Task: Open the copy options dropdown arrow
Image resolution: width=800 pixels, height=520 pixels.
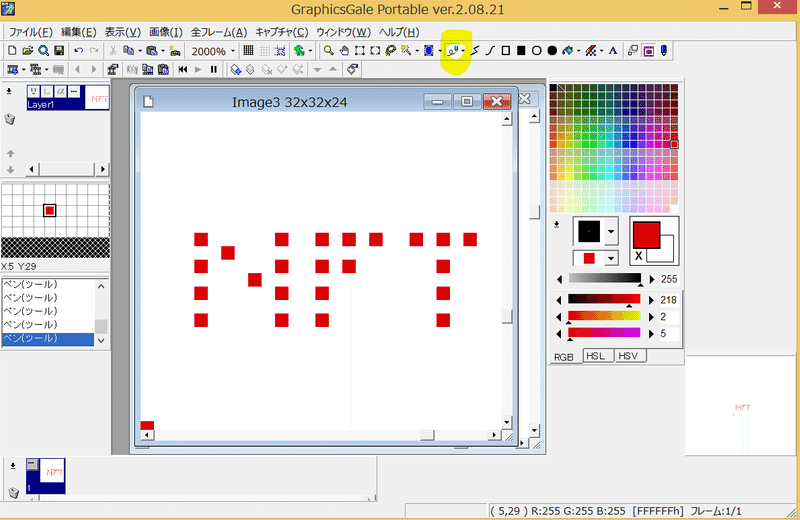Action: tap(139, 51)
